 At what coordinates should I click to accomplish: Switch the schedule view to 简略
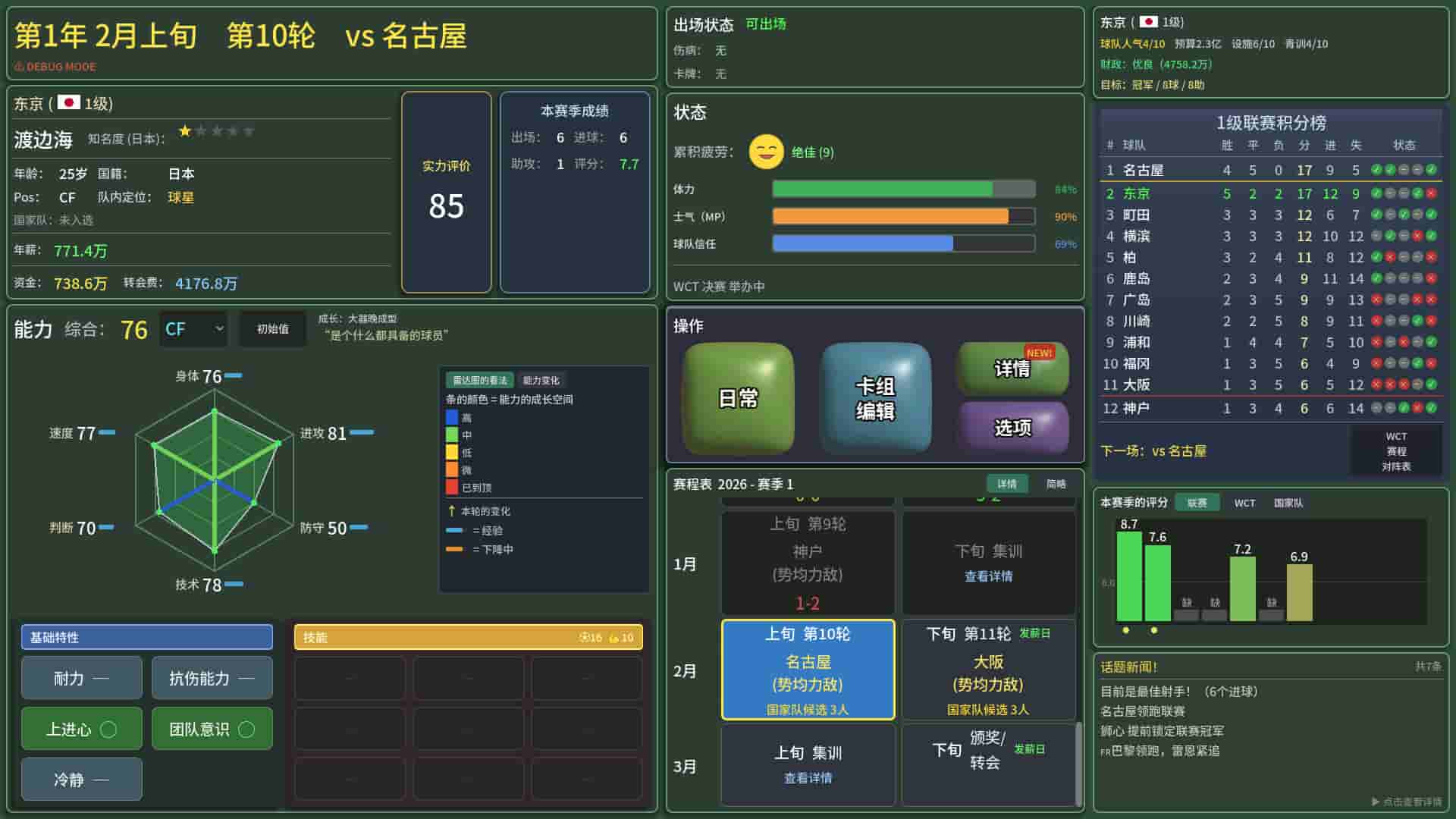click(1056, 484)
